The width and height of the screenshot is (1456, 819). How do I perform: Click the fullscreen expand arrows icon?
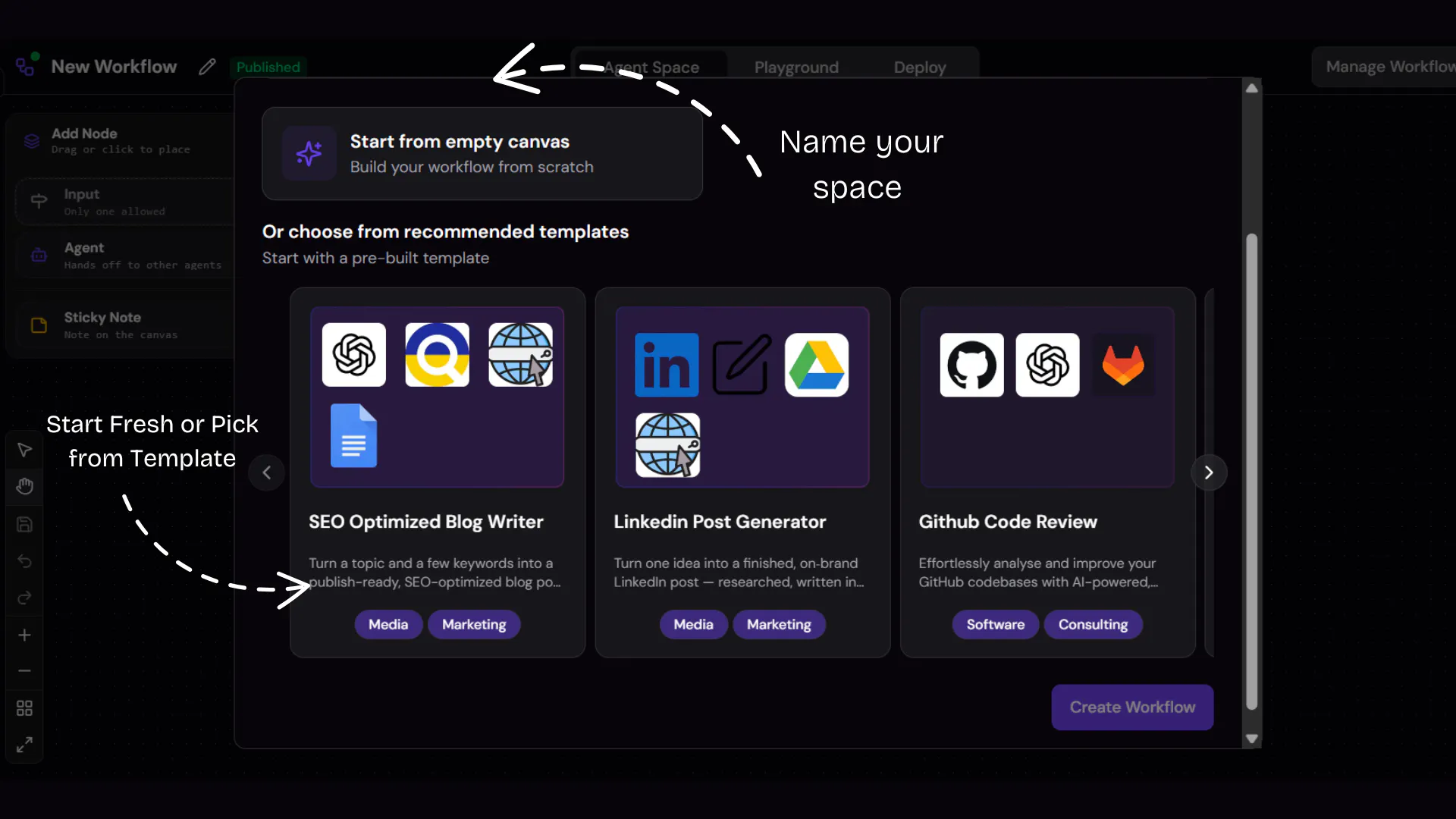[24, 745]
